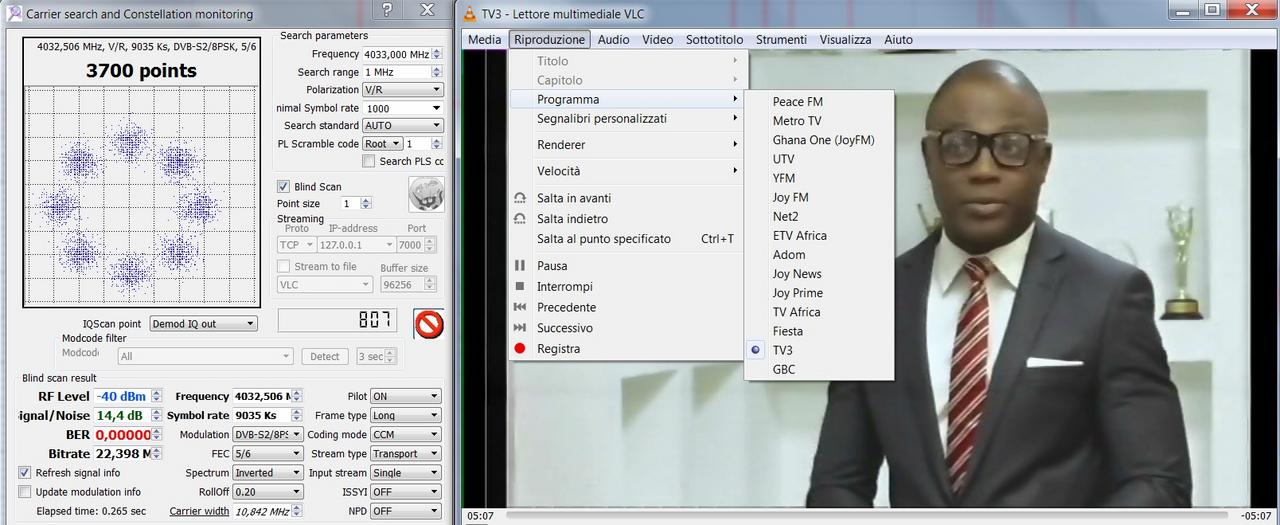Open the Spectrum Inverted dropdown
The height and width of the screenshot is (525, 1280).
click(268, 473)
